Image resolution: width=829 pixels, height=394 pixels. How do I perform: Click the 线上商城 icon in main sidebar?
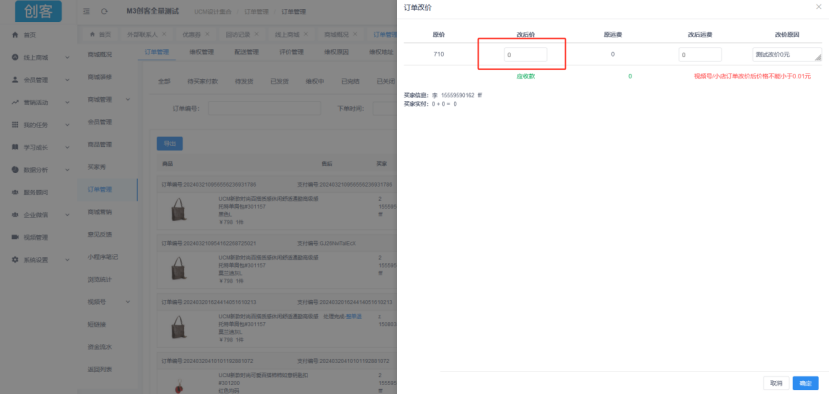(15, 57)
